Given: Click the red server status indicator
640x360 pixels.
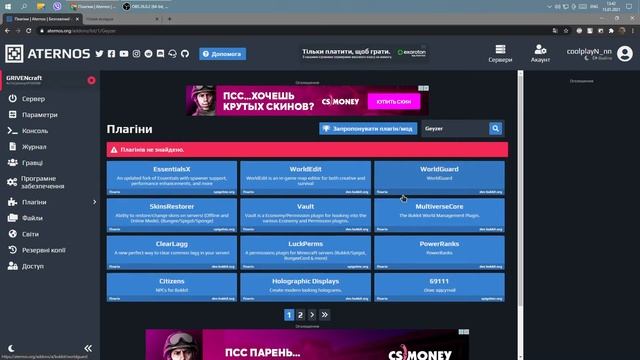Looking at the screenshot, I should 91,80.
